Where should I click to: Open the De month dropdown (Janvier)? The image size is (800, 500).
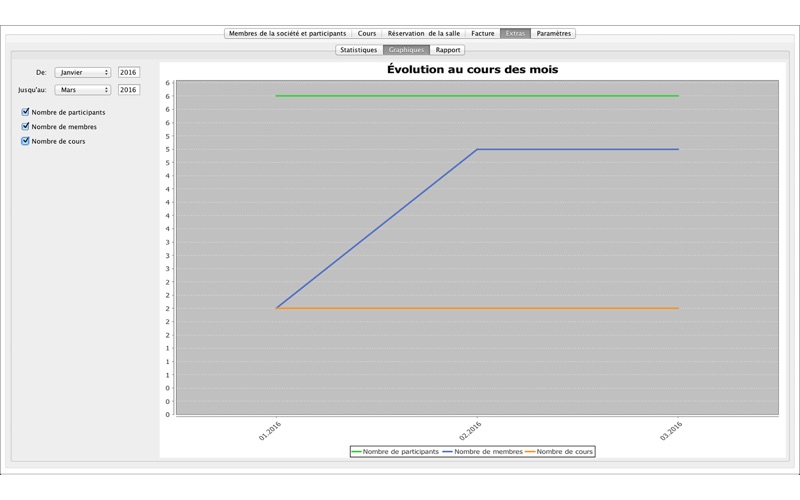point(83,72)
